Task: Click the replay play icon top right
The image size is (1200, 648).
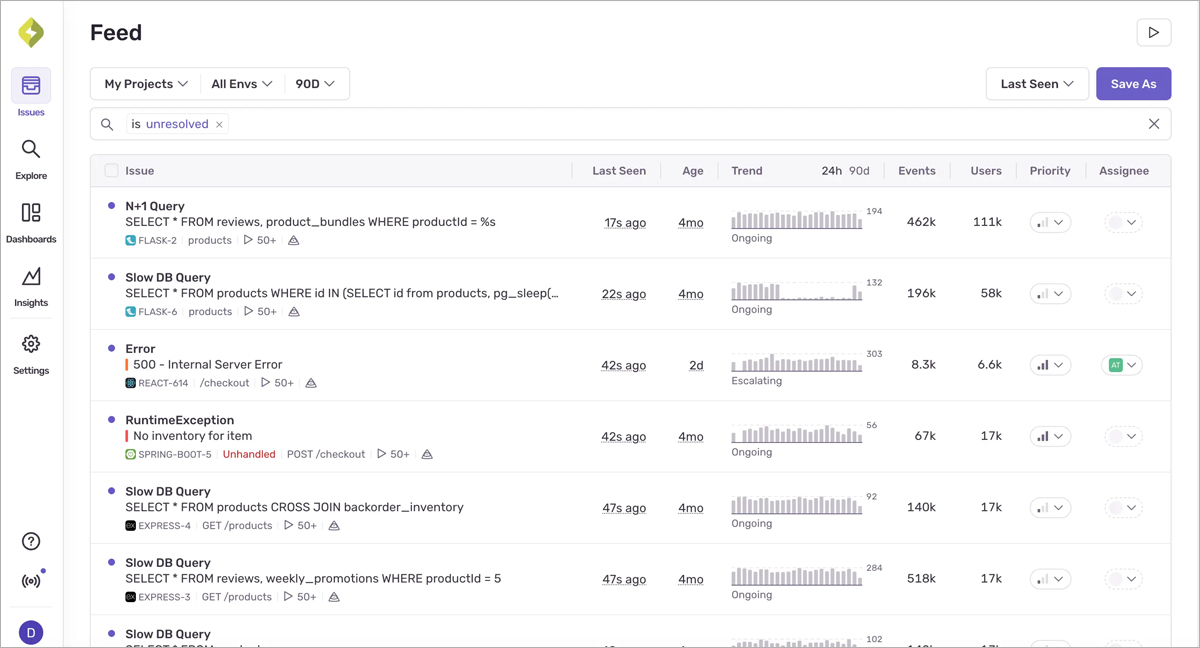Action: 1154,32
